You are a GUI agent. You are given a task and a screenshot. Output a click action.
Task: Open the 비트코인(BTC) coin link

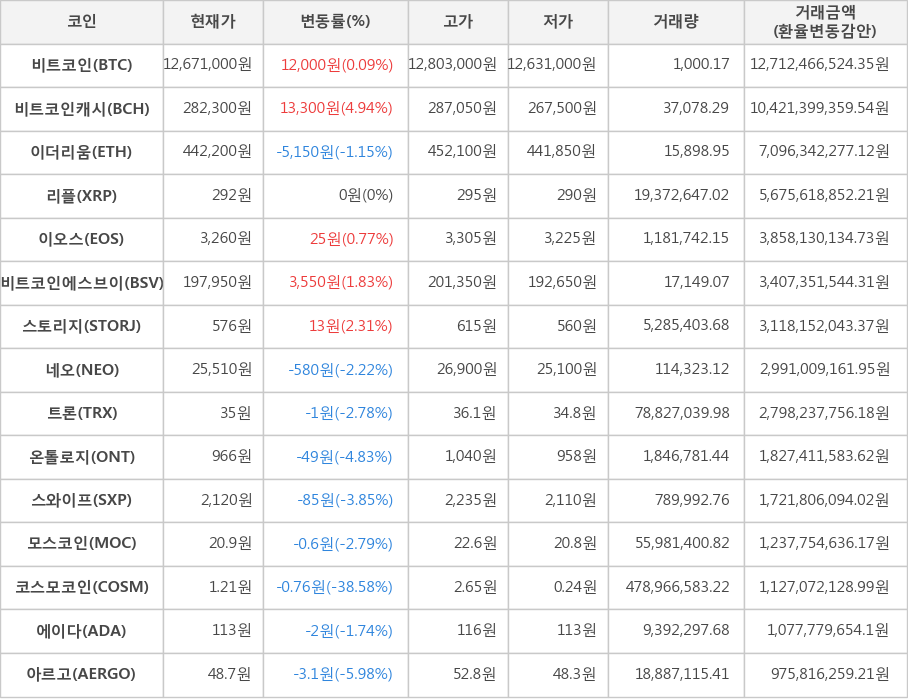point(82,65)
